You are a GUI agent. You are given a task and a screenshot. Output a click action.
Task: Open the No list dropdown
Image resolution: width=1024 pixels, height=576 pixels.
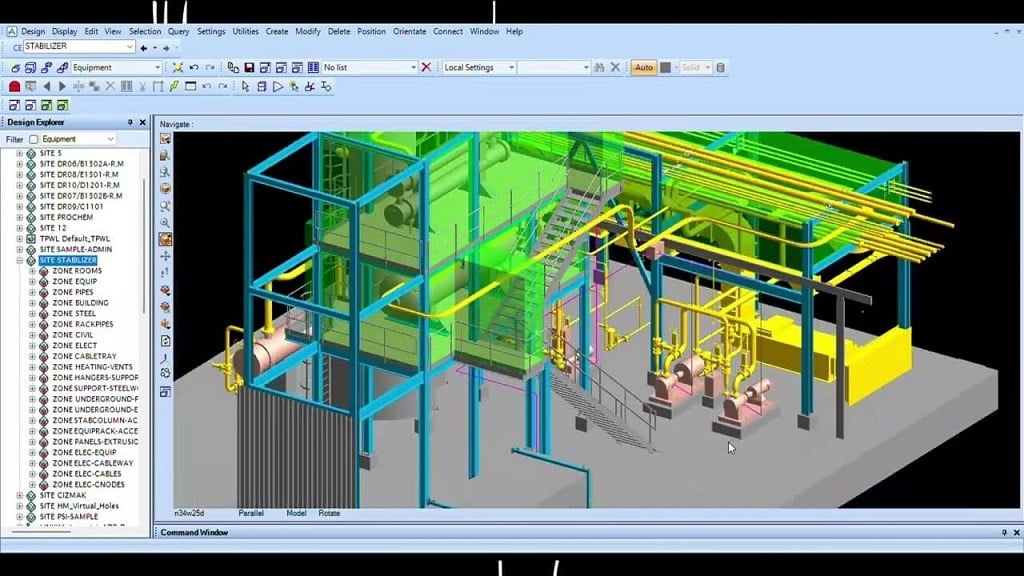414,66
